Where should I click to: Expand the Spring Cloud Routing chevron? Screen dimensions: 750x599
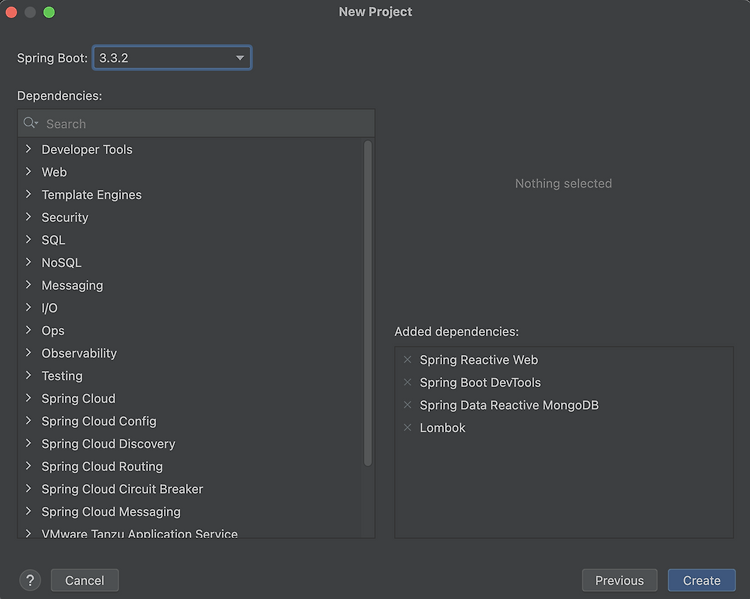[x=28, y=466]
